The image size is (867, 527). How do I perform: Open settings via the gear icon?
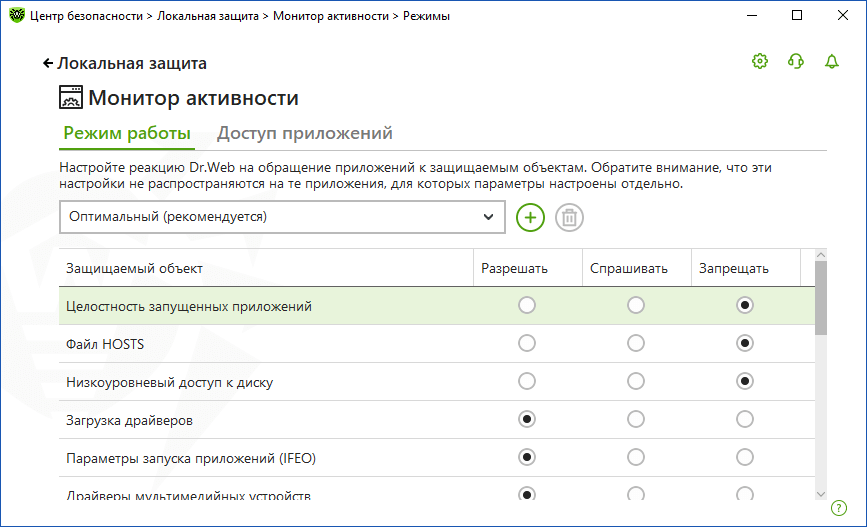pyautogui.click(x=760, y=62)
